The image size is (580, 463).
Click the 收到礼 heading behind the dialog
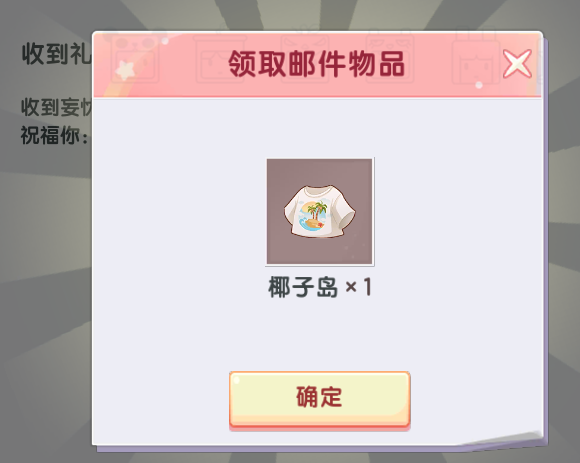57,54
